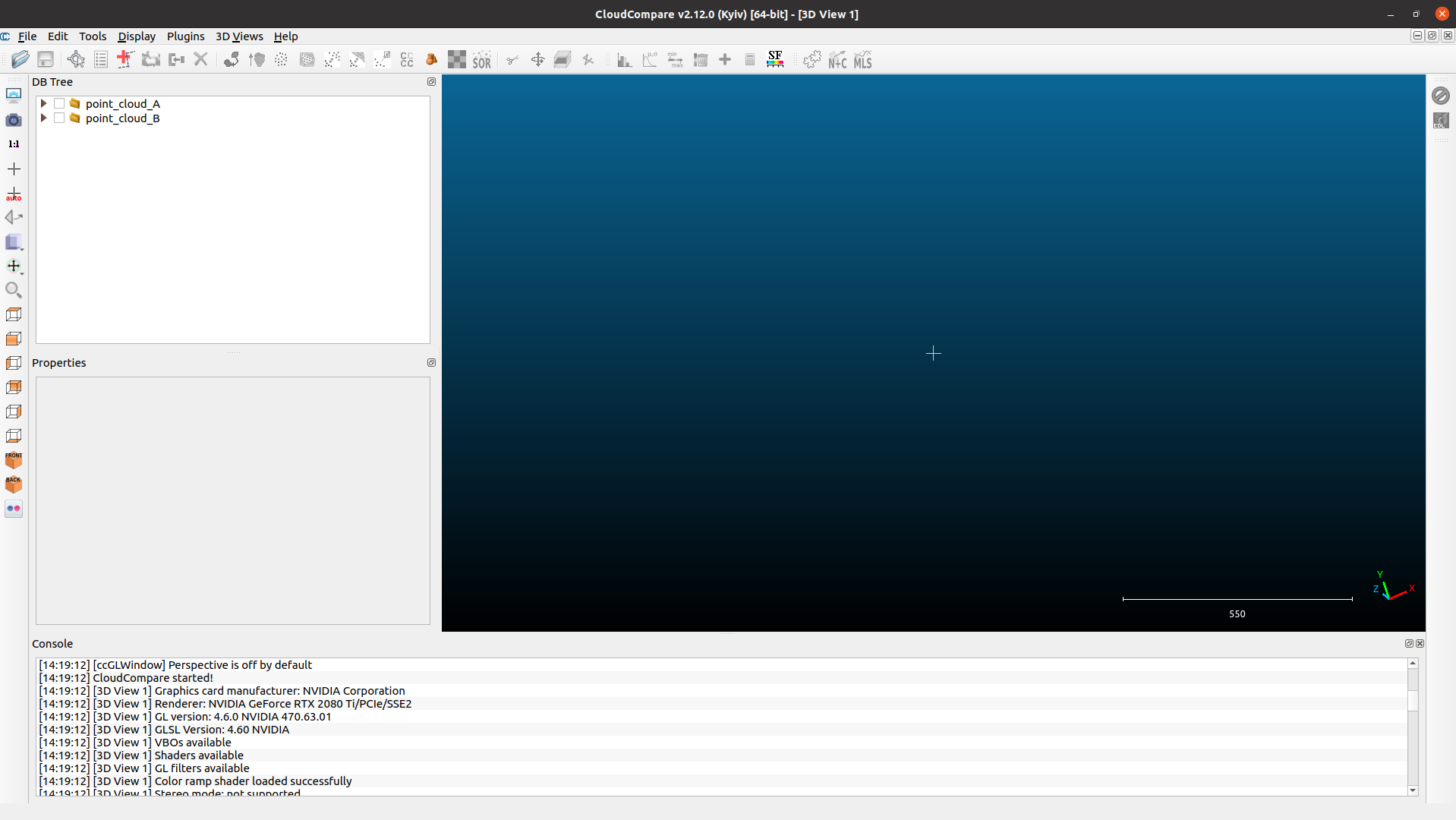Open a point cloud file

pos(20,59)
